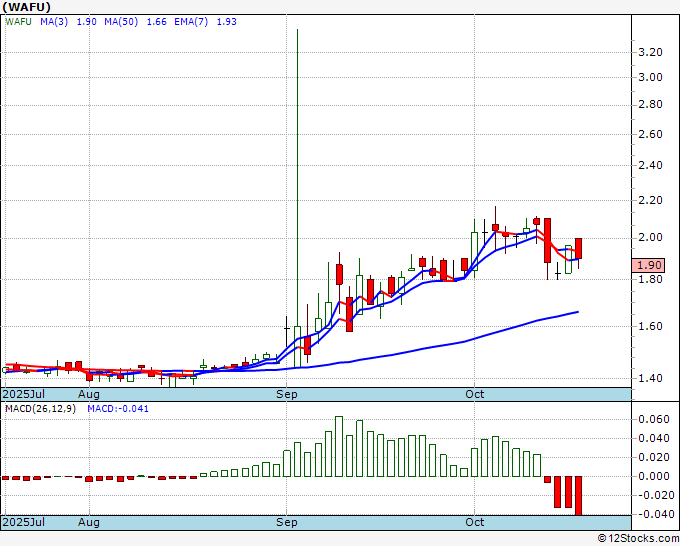Click the MA(50) line's right end near 1.66
The width and height of the screenshot is (680, 546).
point(578,312)
